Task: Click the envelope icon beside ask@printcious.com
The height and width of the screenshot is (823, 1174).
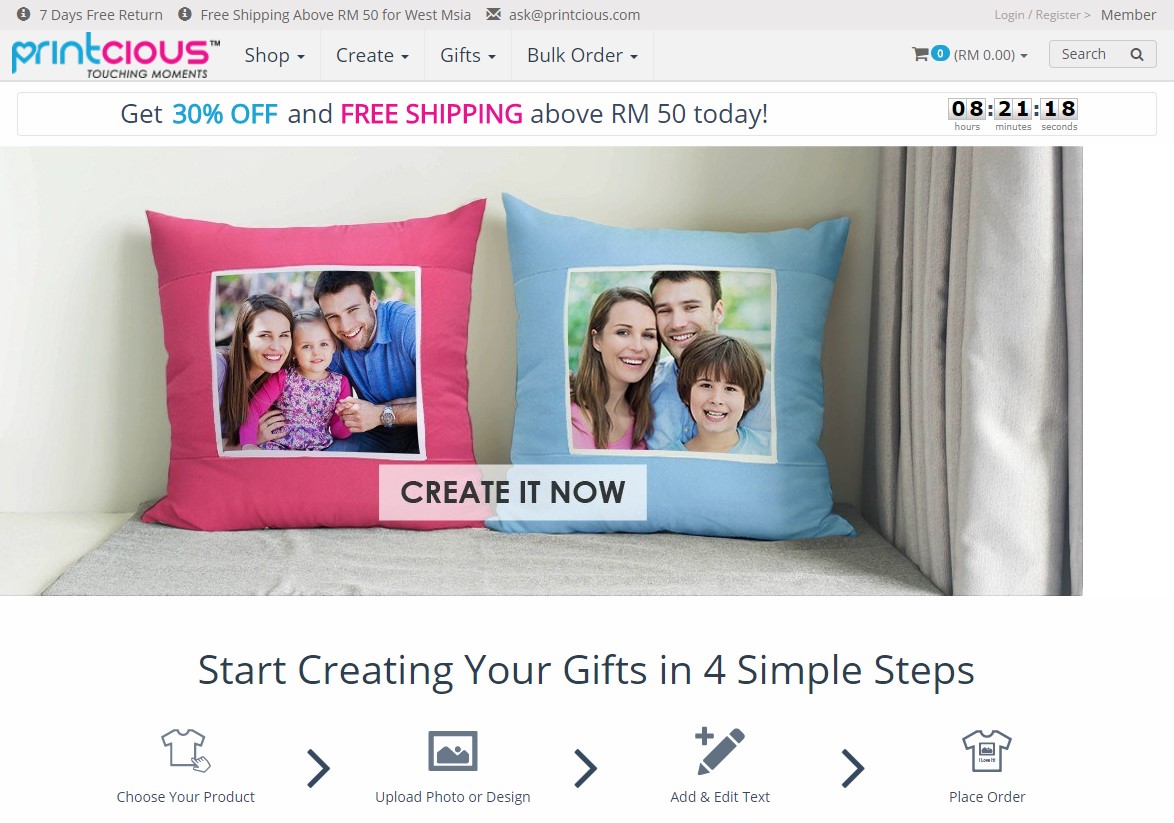Action: pos(493,14)
